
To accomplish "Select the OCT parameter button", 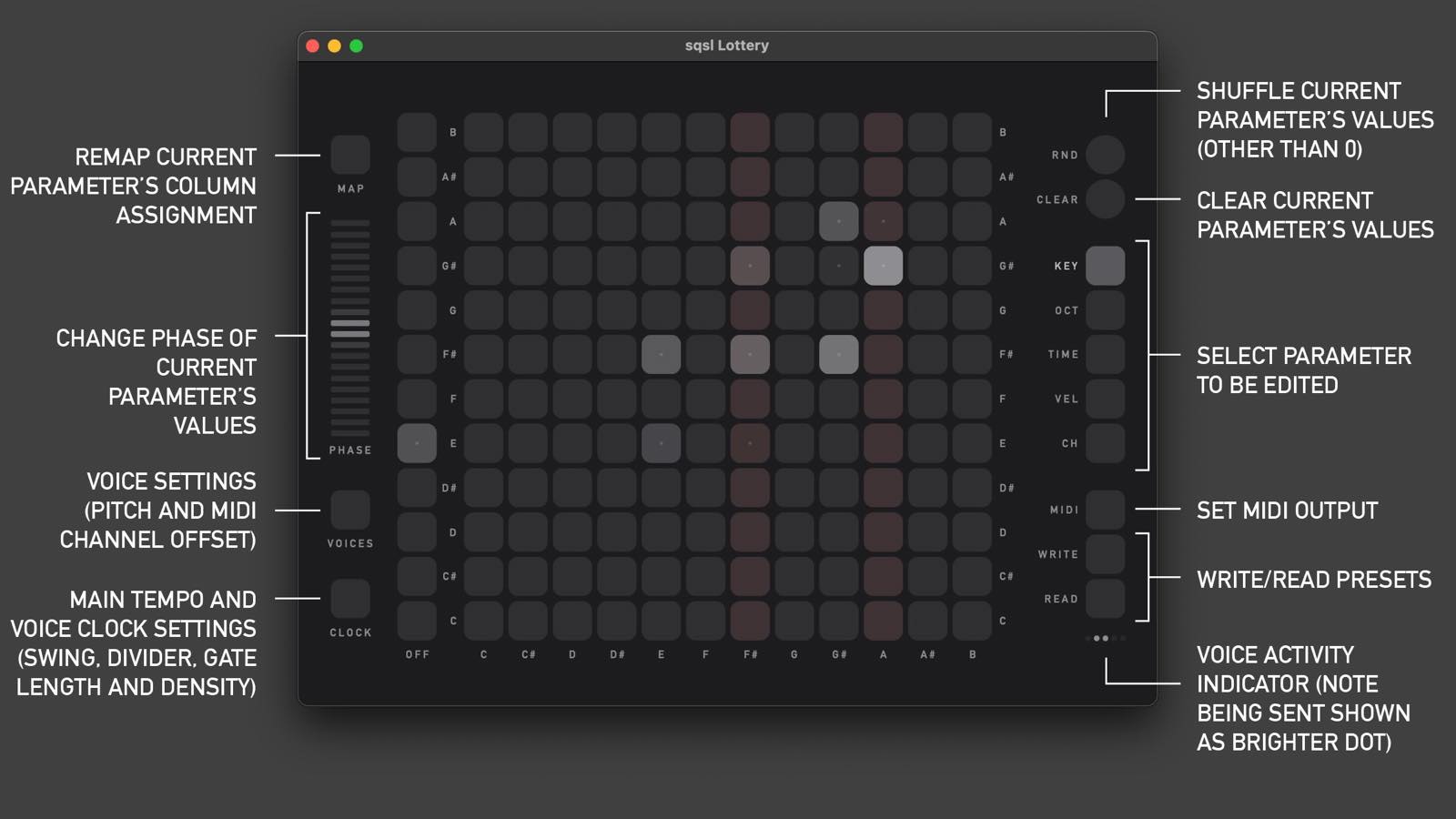I will click(x=1106, y=310).
